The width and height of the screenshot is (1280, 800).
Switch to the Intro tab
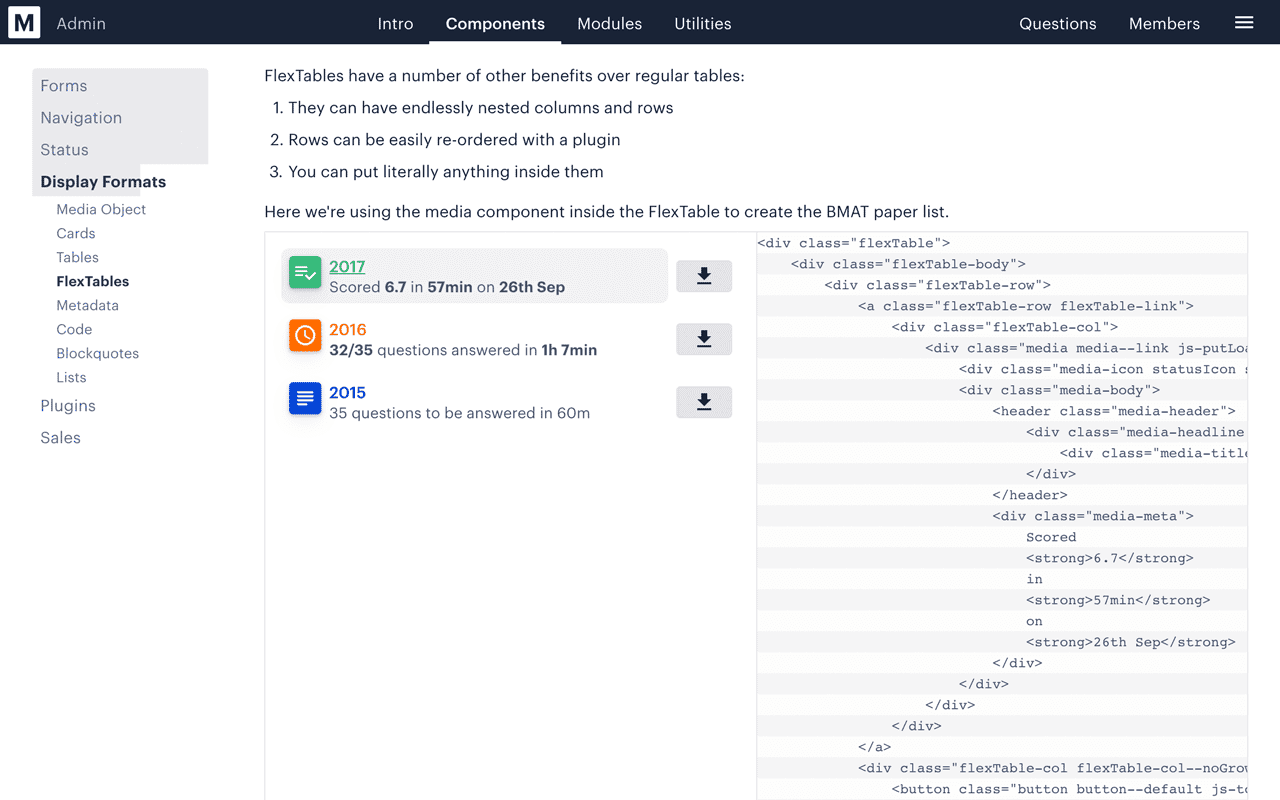coord(395,23)
